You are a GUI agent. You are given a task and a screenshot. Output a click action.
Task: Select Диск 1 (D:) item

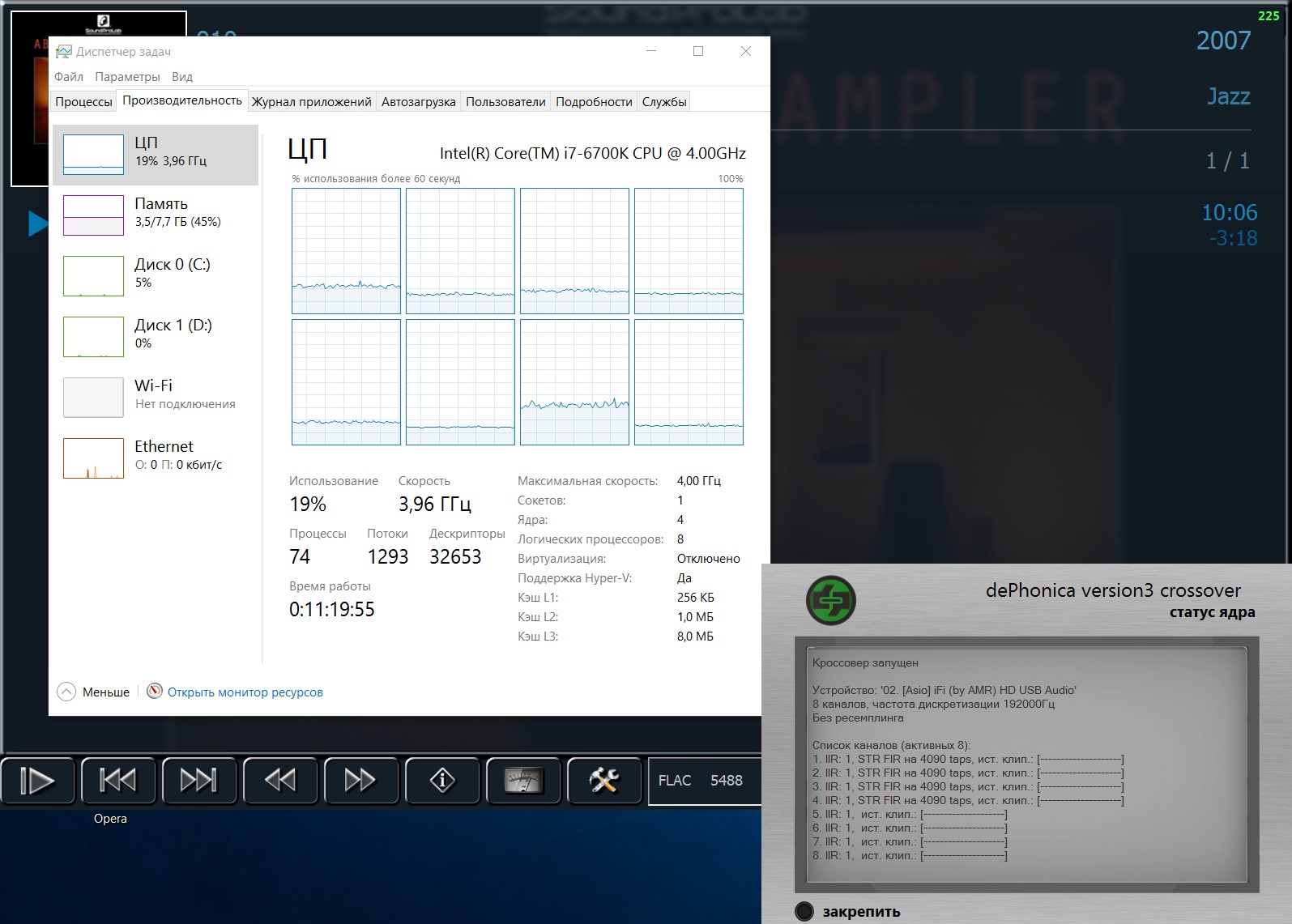click(x=156, y=337)
